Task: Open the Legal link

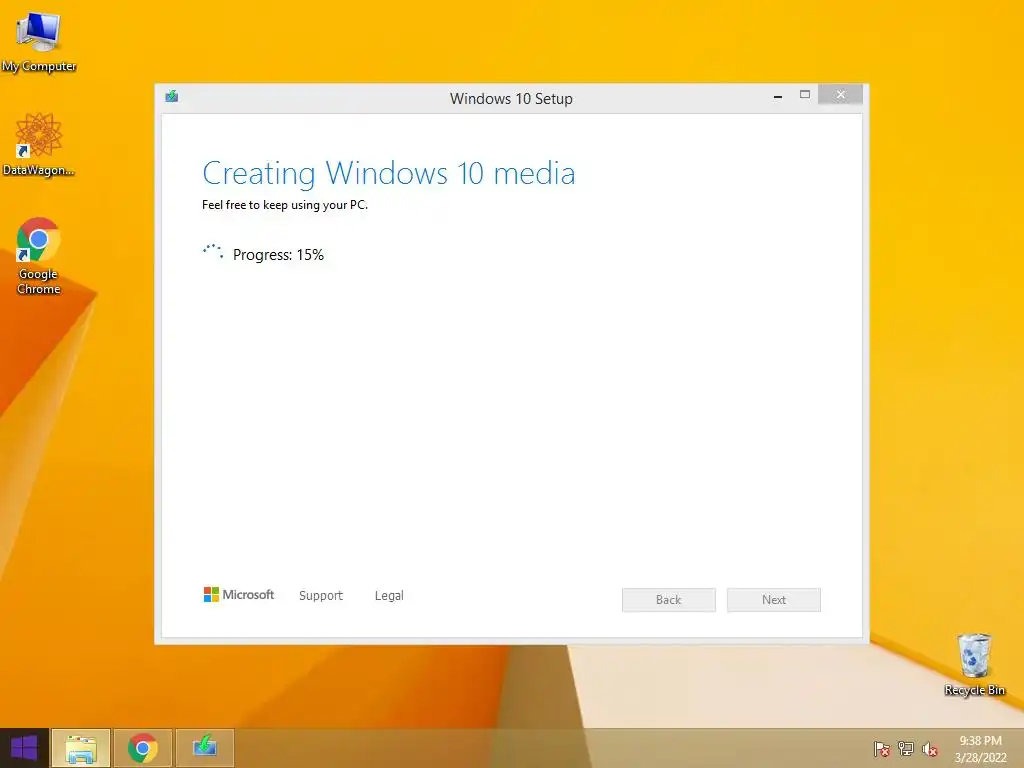Action: click(389, 596)
